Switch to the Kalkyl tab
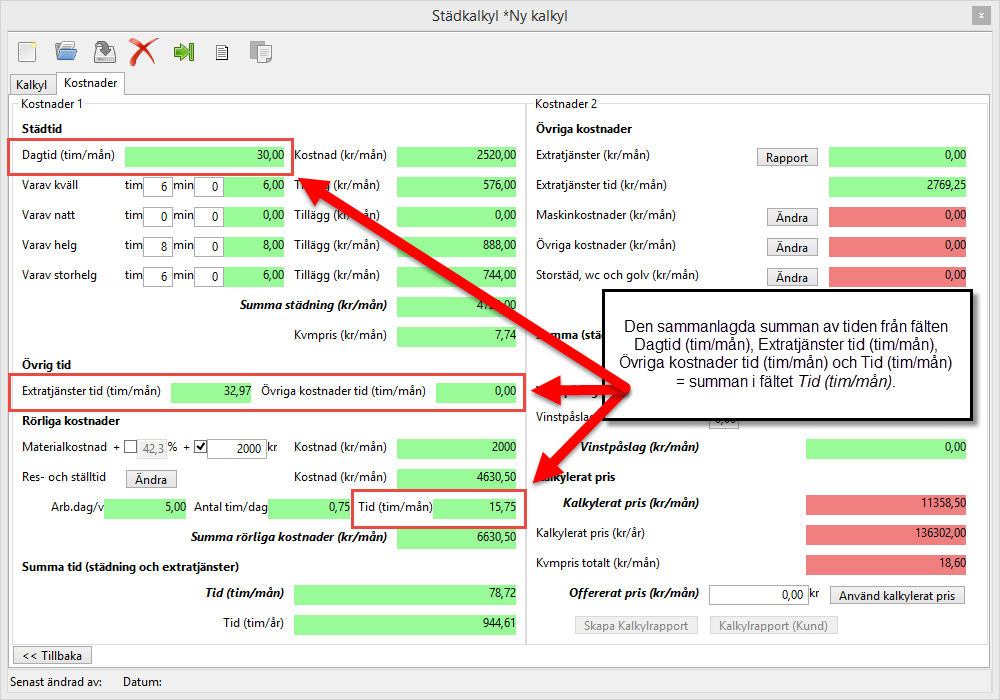The width and height of the screenshot is (1000, 700). tap(32, 85)
